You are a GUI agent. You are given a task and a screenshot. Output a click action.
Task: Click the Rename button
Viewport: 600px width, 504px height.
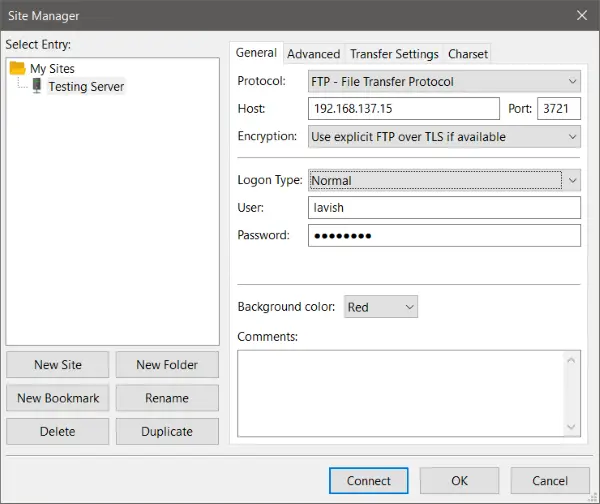[x=167, y=398]
